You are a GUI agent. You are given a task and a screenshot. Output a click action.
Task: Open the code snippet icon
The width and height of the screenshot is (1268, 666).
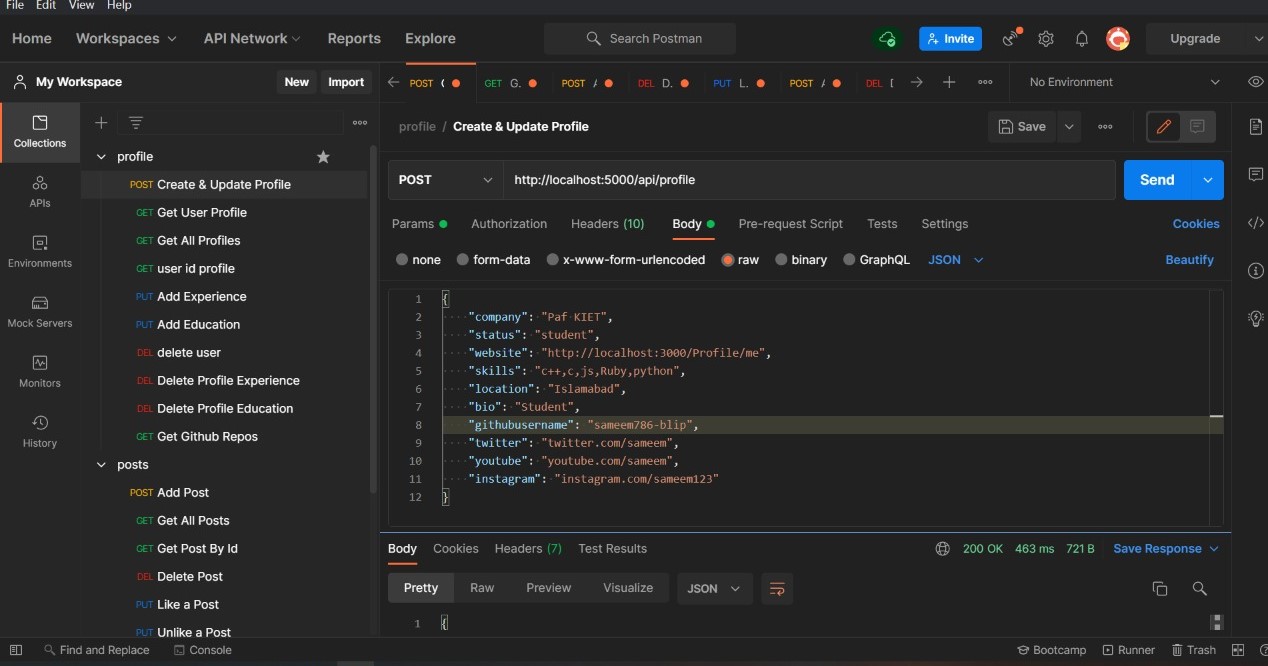pos(1256,223)
